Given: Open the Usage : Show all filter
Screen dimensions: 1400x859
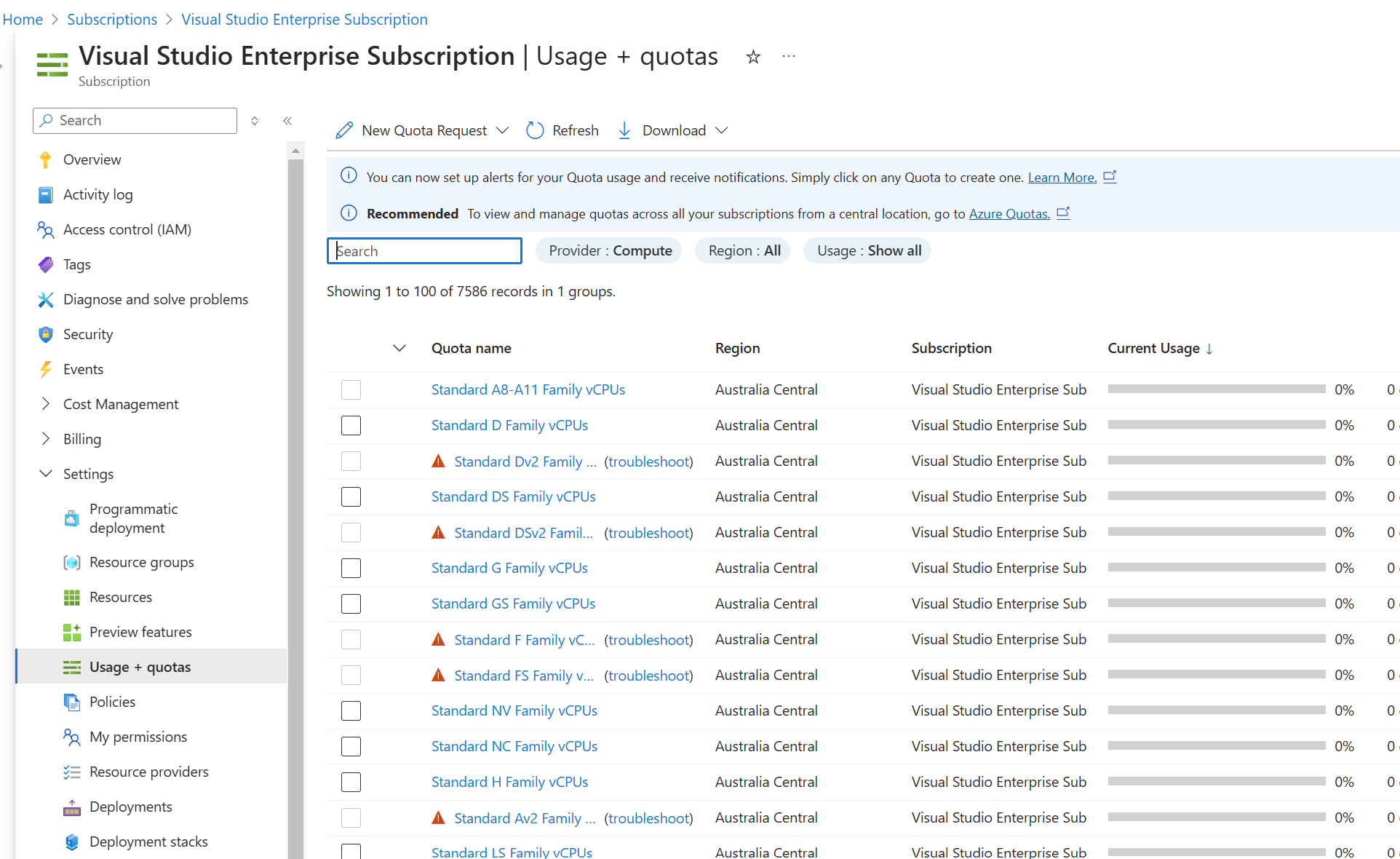Looking at the screenshot, I should click(868, 250).
